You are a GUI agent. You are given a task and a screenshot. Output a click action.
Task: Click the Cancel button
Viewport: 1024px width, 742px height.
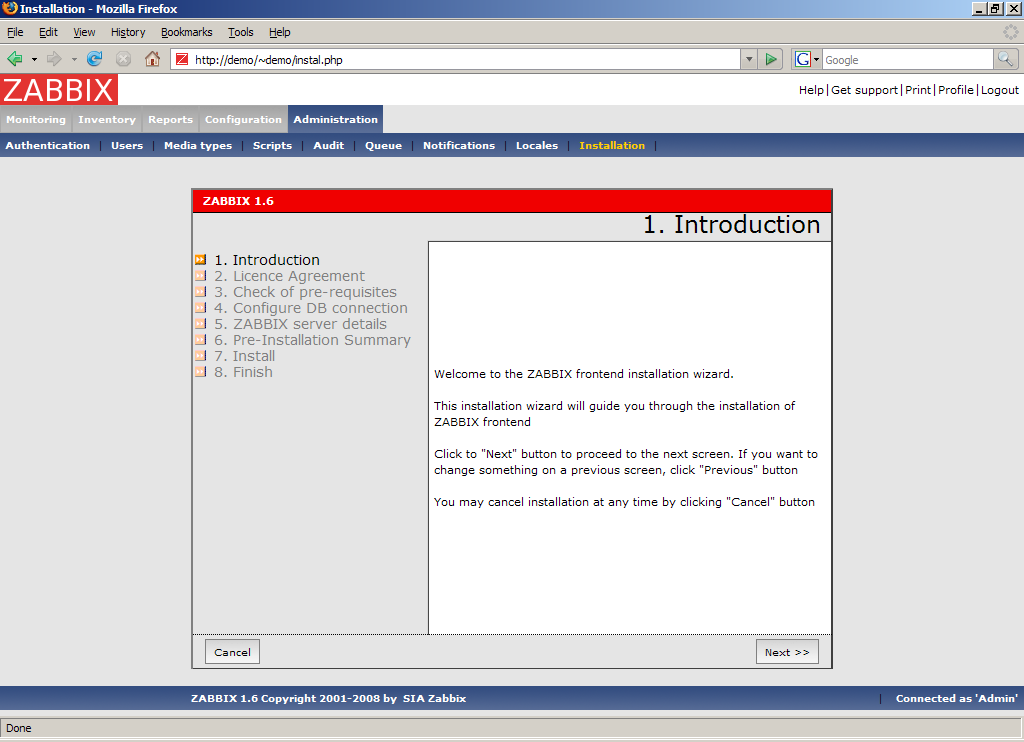coord(232,652)
